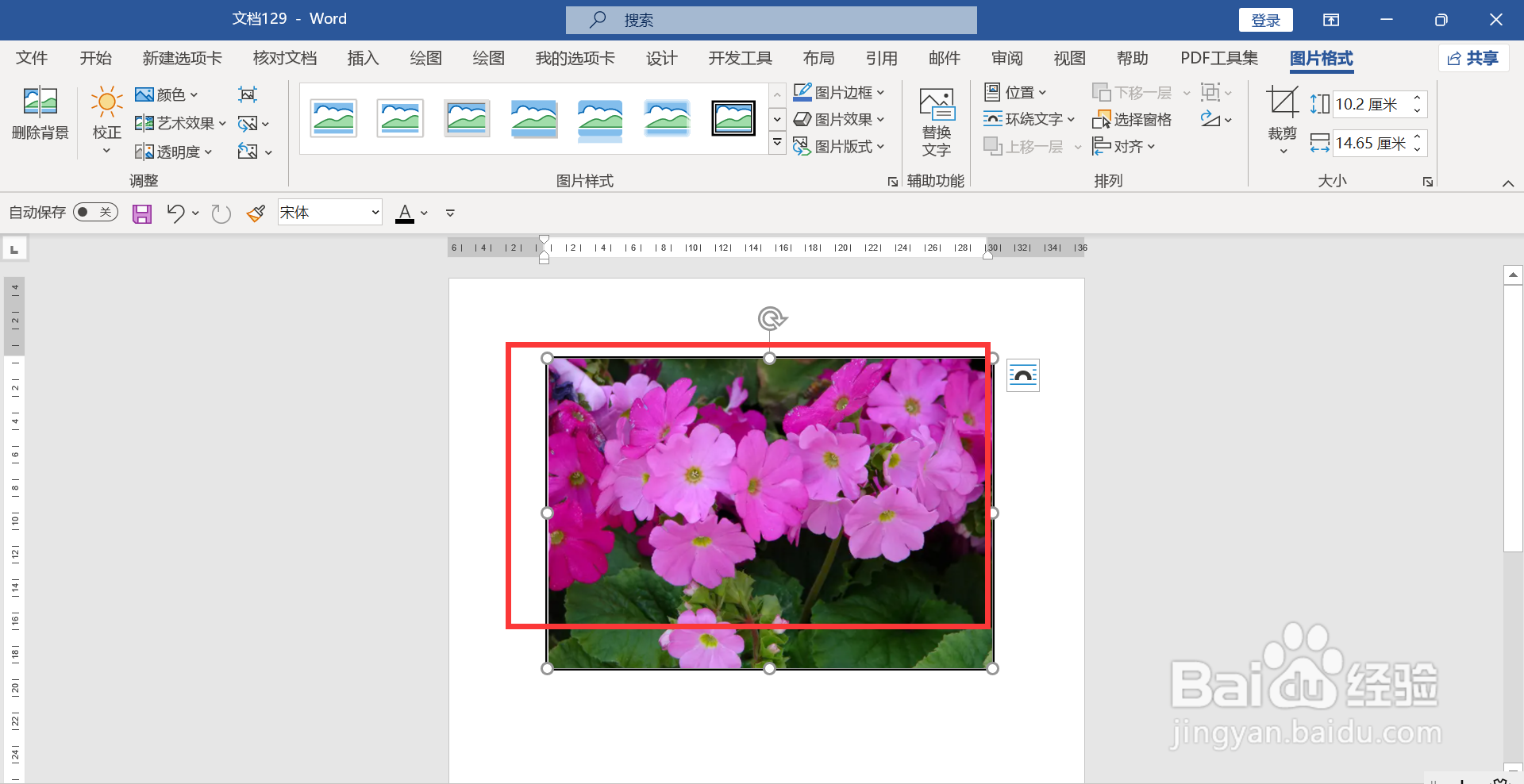The image size is (1524, 784).
Task: Collapse the ribbon with the chevron
Action: coord(1507,183)
